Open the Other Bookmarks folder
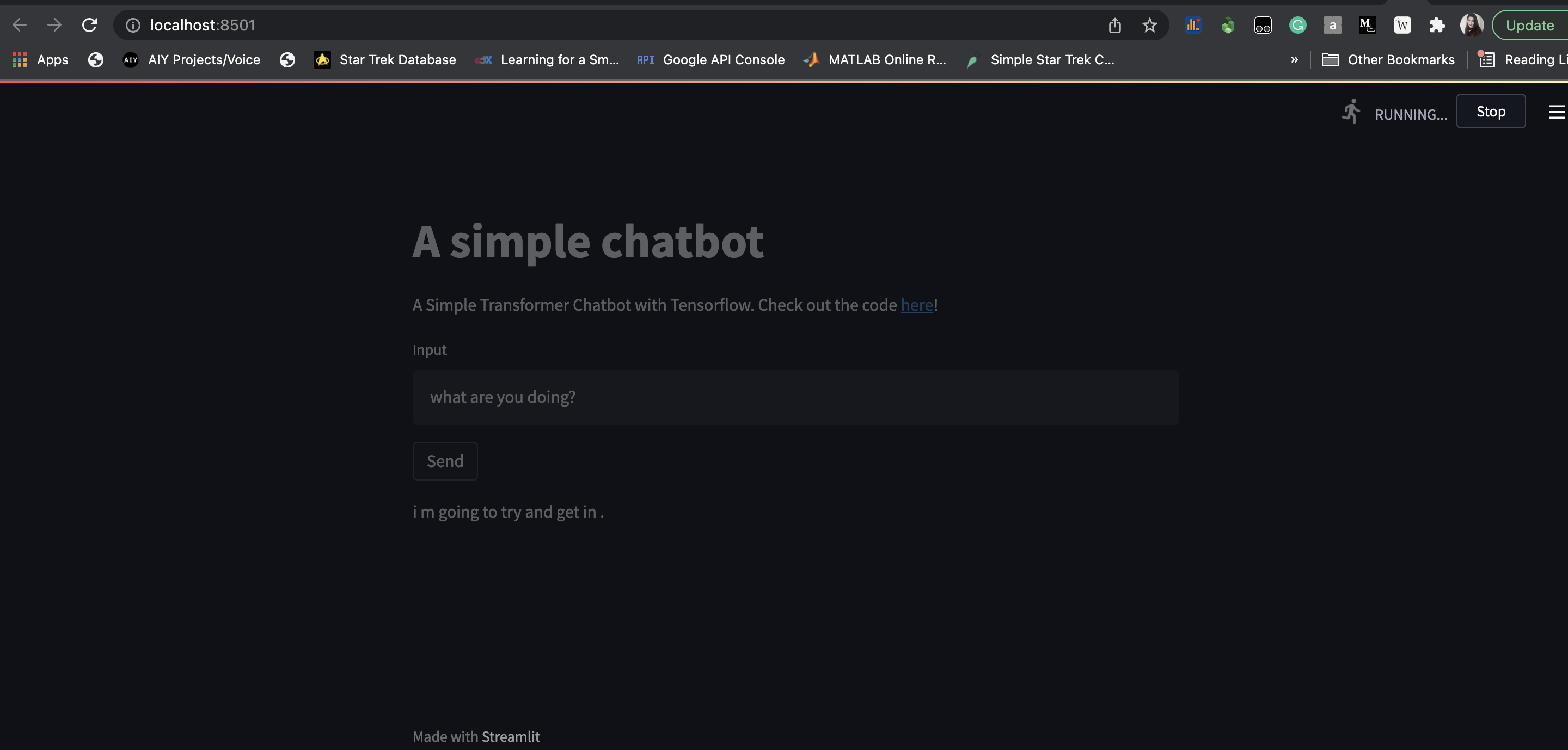The height and width of the screenshot is (750, 1568). [x=1388, y=60]
